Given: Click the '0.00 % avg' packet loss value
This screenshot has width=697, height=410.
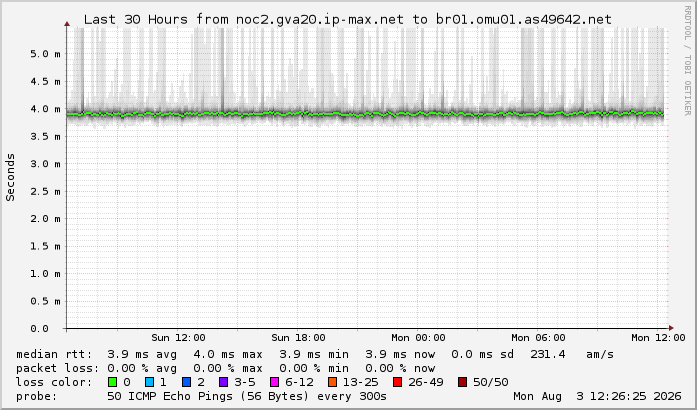Looking at the screenshot, I should (x=142, y=368).
